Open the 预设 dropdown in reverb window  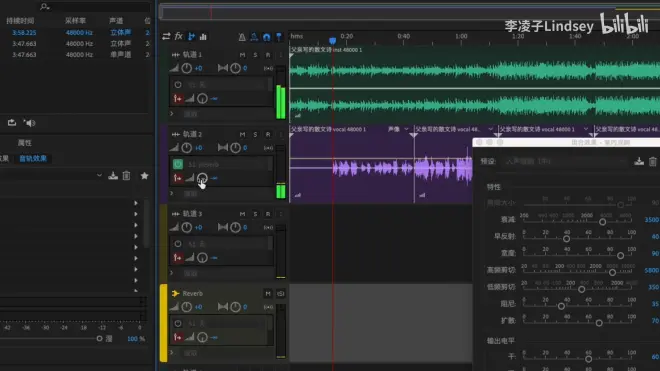tap(567, 161)
